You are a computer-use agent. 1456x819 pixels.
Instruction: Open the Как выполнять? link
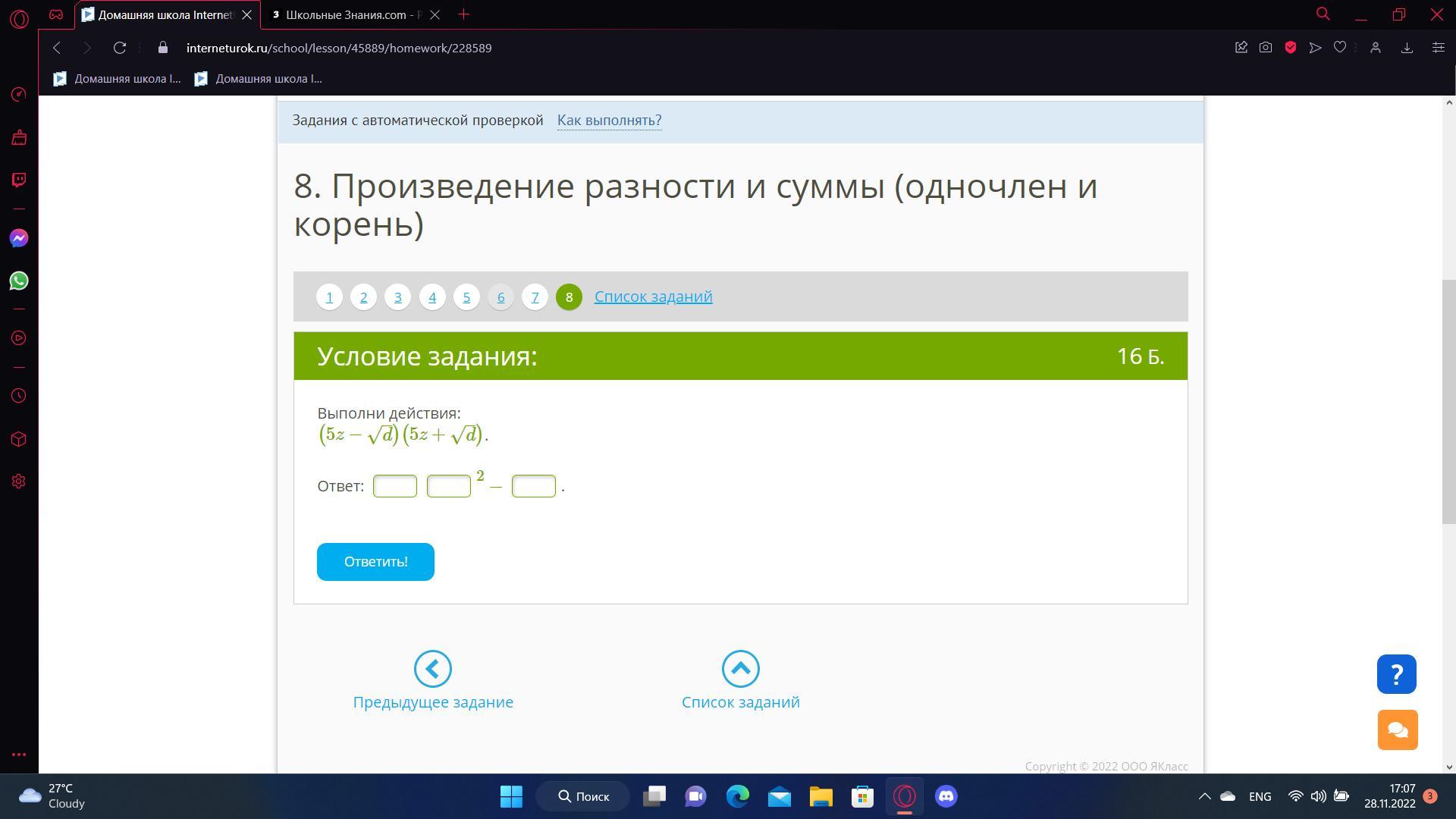(609, 121)
